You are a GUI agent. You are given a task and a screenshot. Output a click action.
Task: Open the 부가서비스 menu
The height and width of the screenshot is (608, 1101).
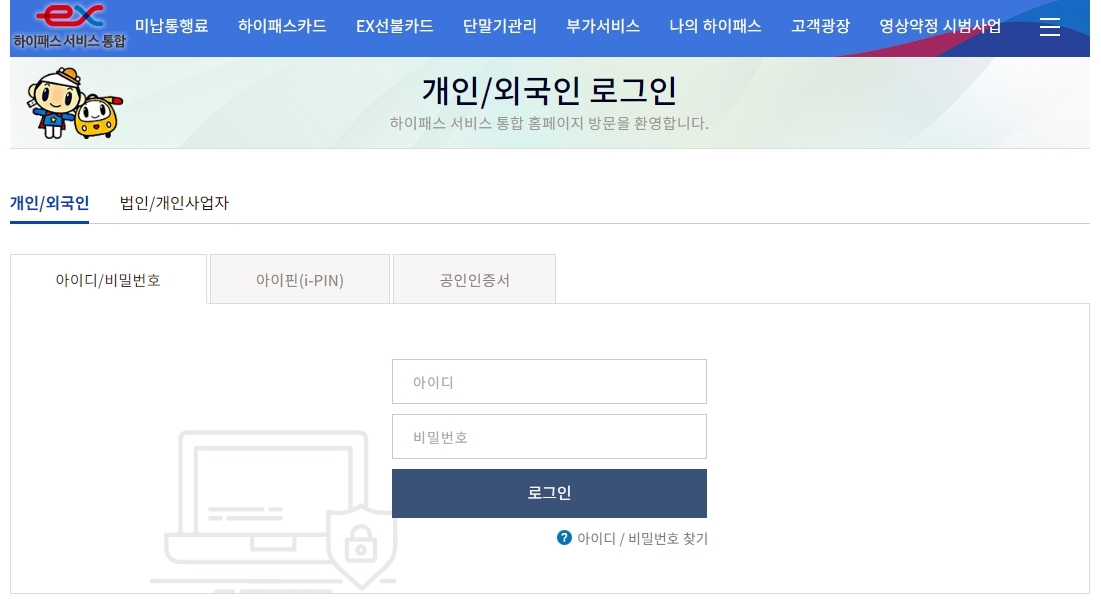point(602,26)
